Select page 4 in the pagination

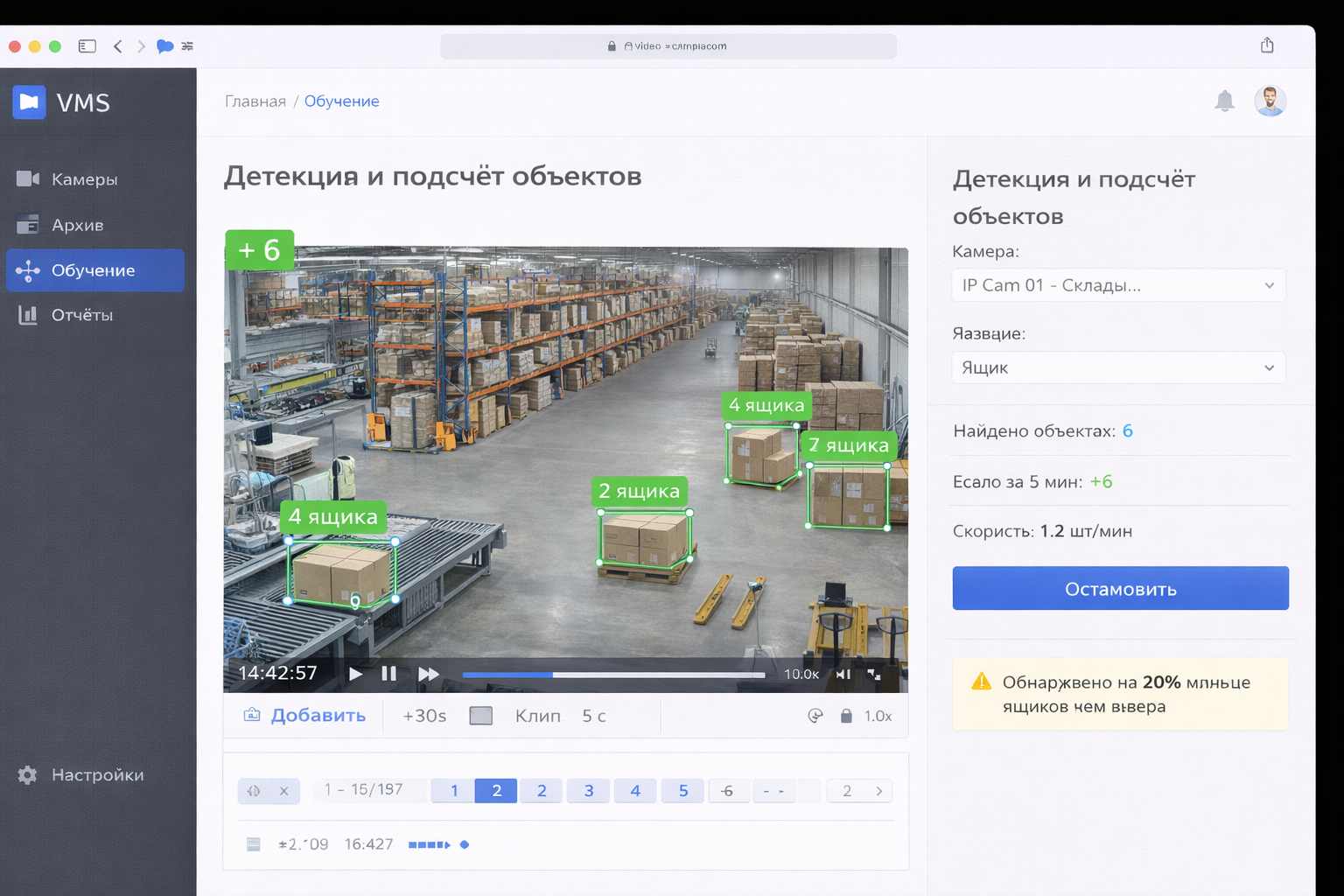[x=635, y=791]
